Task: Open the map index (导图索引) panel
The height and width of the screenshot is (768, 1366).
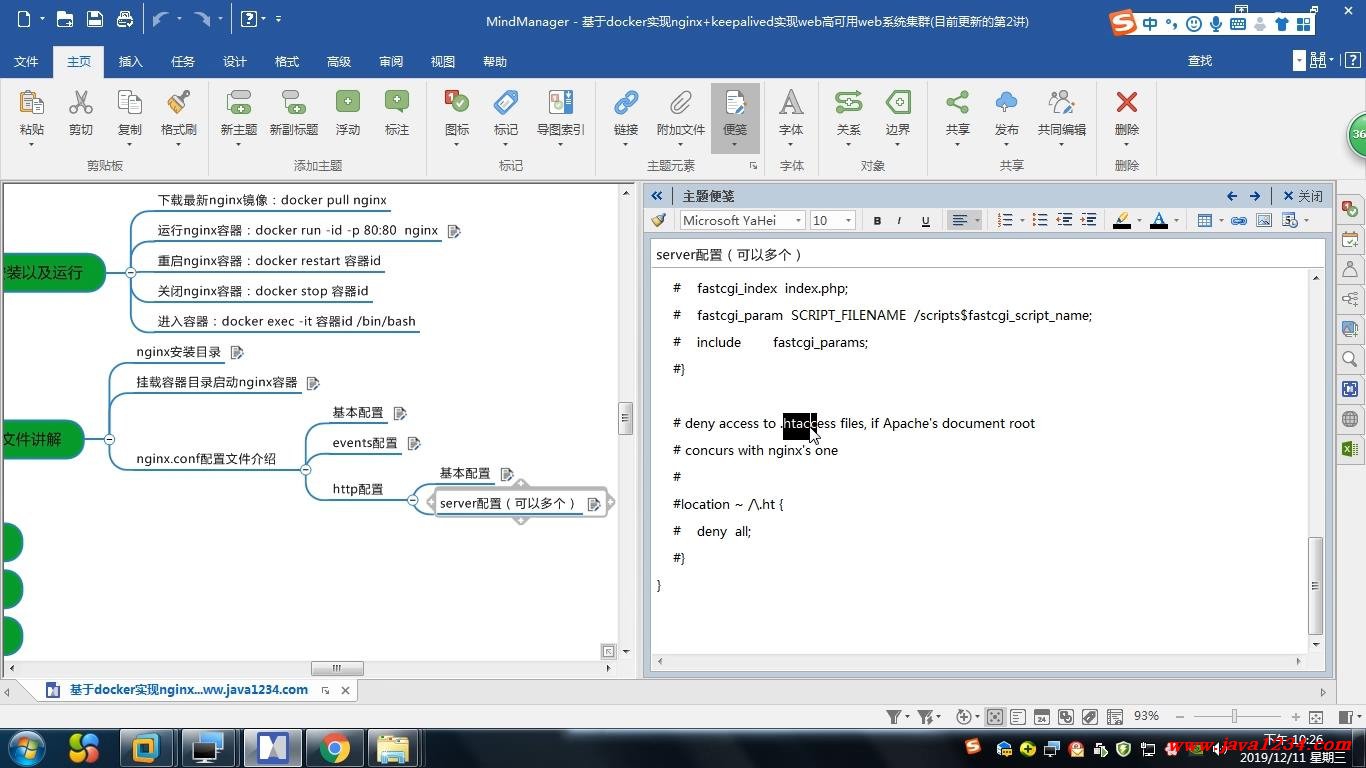Action: [x=560, y=103]
